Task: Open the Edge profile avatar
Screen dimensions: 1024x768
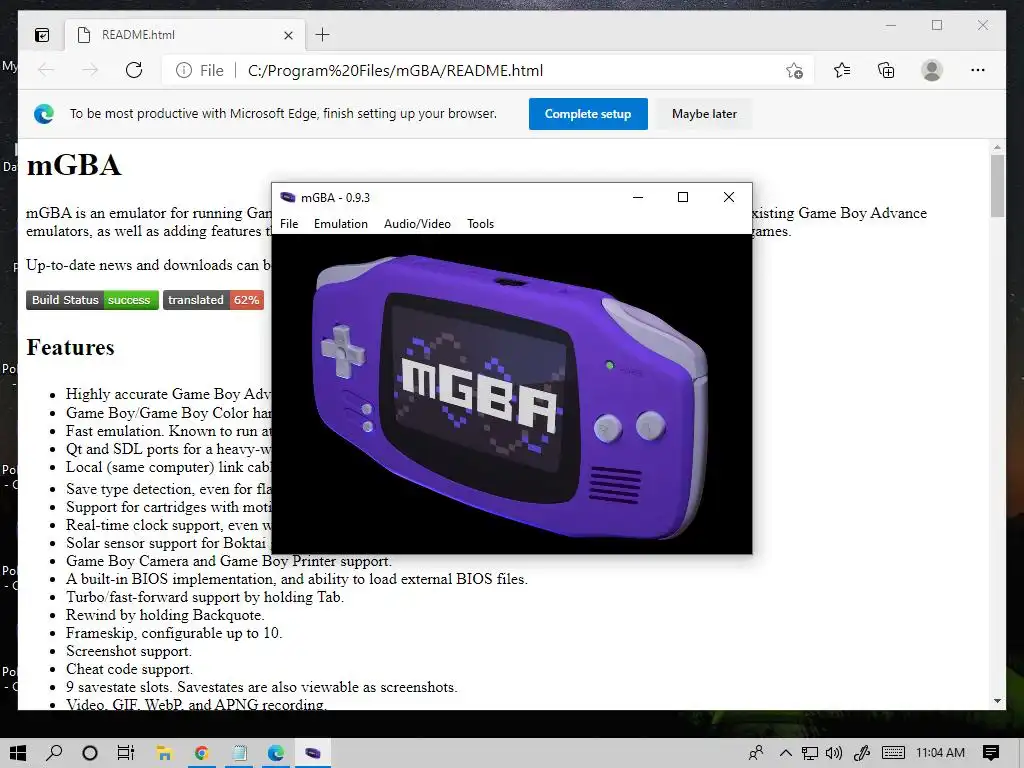Action: [932, 70]
